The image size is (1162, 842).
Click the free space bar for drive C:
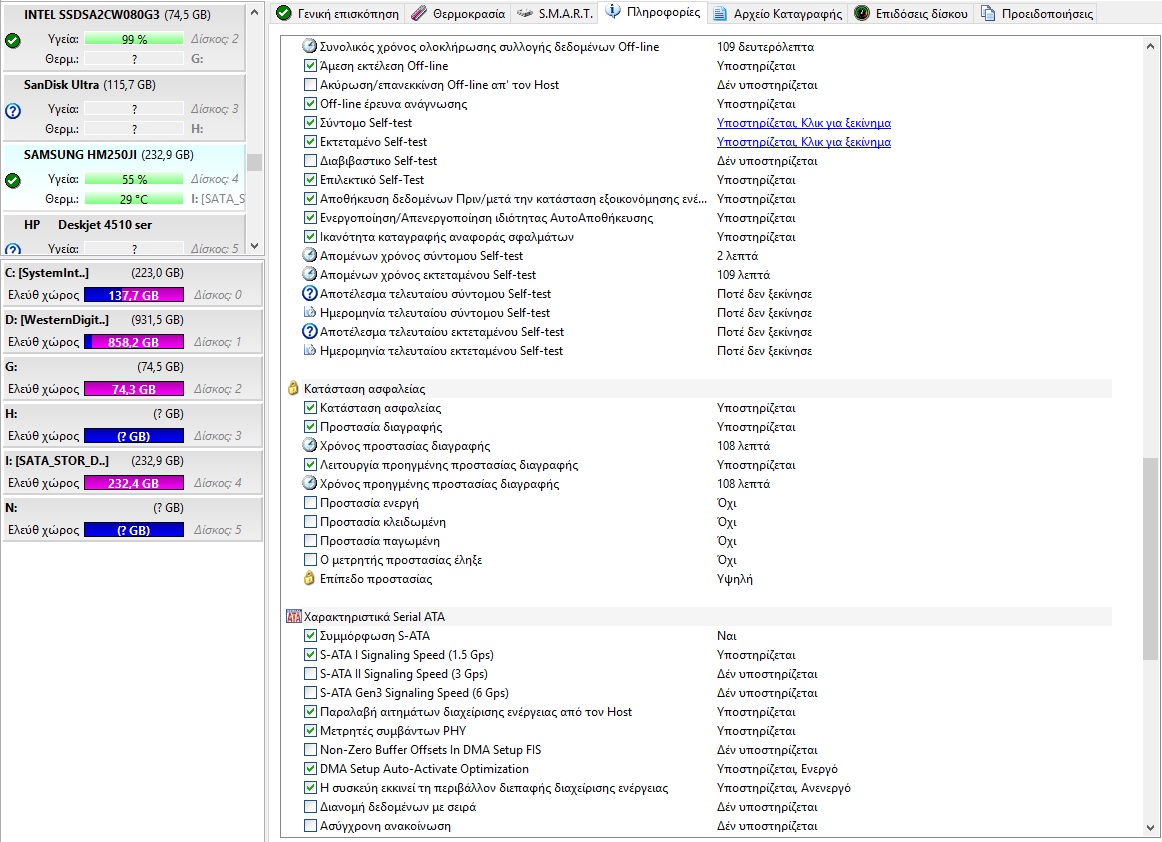134,295
